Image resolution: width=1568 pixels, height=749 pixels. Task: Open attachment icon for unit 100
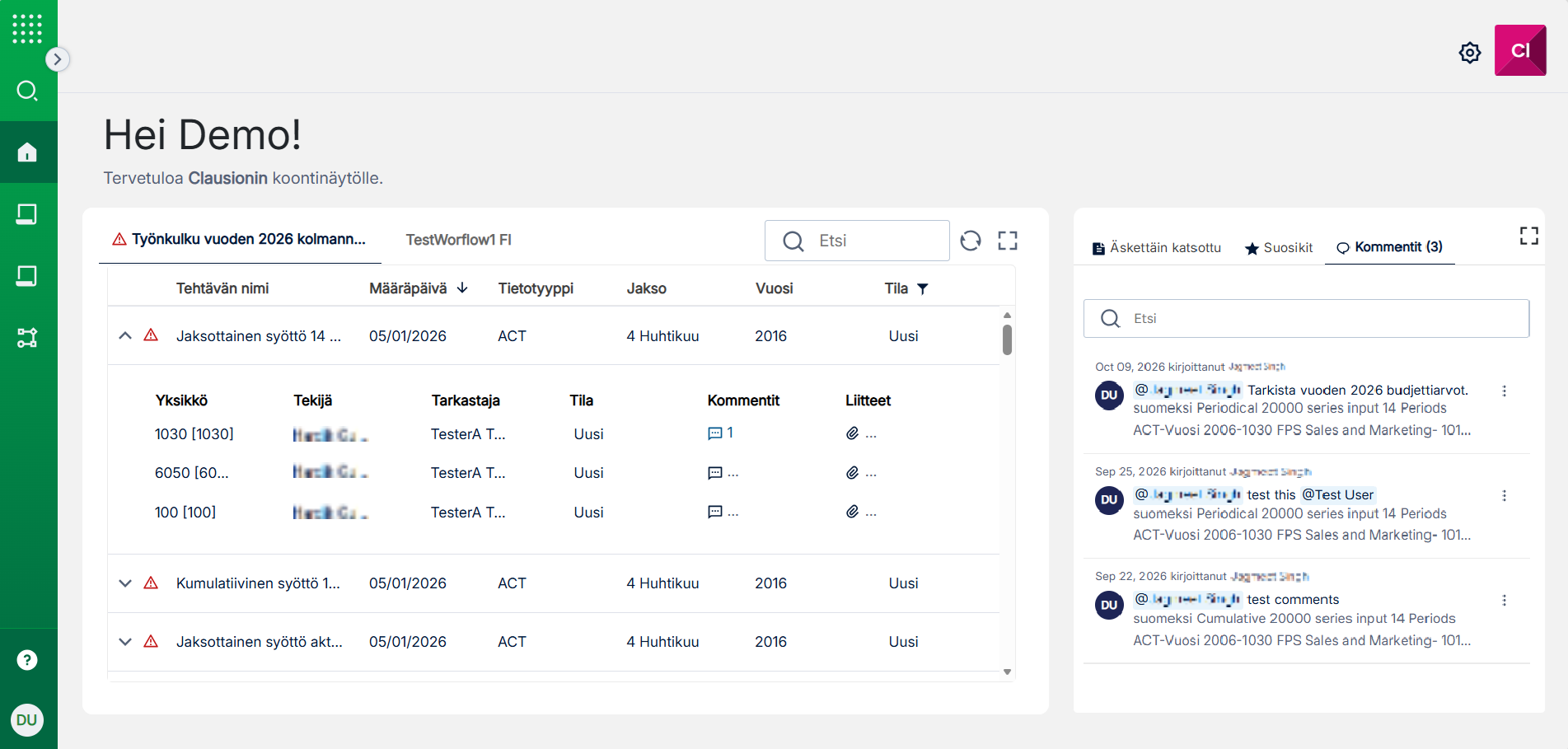click(853, 512)
